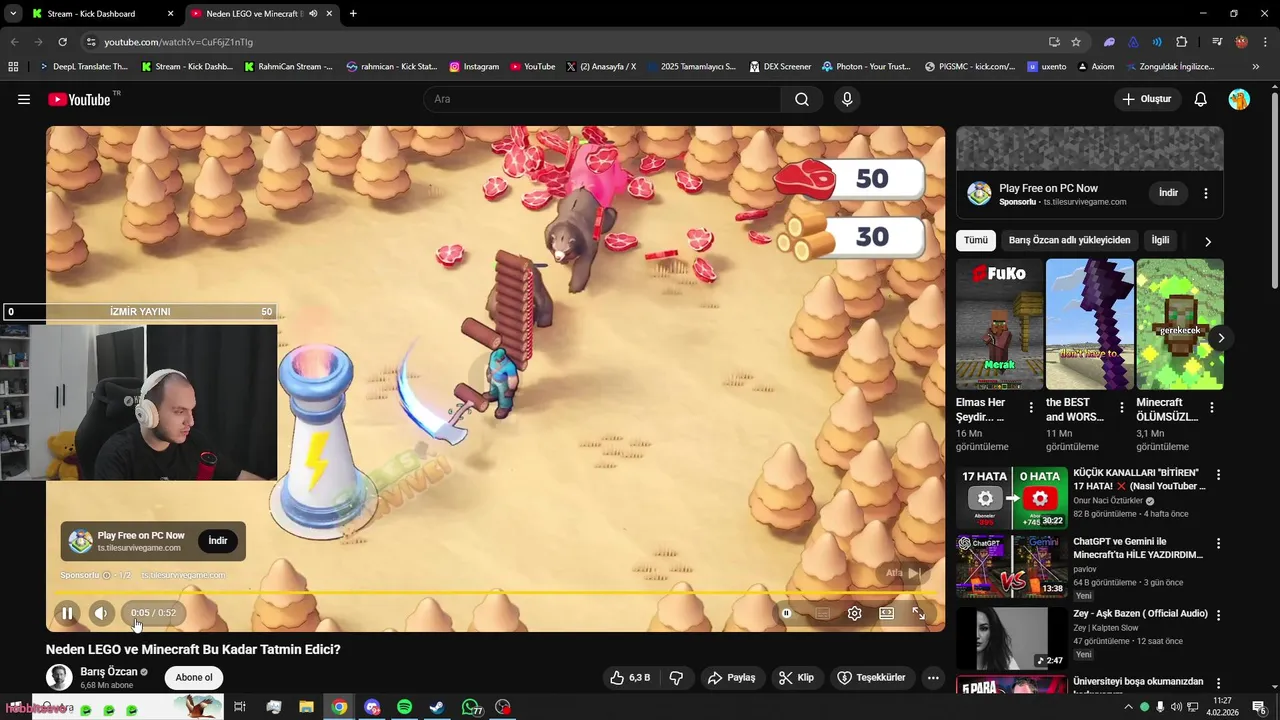Screen dimensions: 1280x720
Task: Expand filter chips with right chevron
Action: tap(1207, 241)
